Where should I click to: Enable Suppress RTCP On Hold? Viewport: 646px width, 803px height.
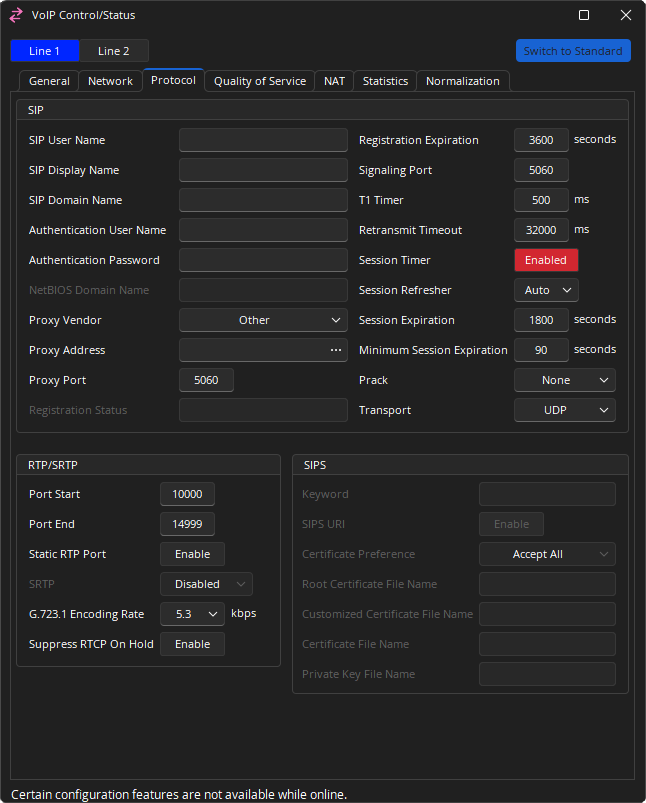click(x=192, y=644)
